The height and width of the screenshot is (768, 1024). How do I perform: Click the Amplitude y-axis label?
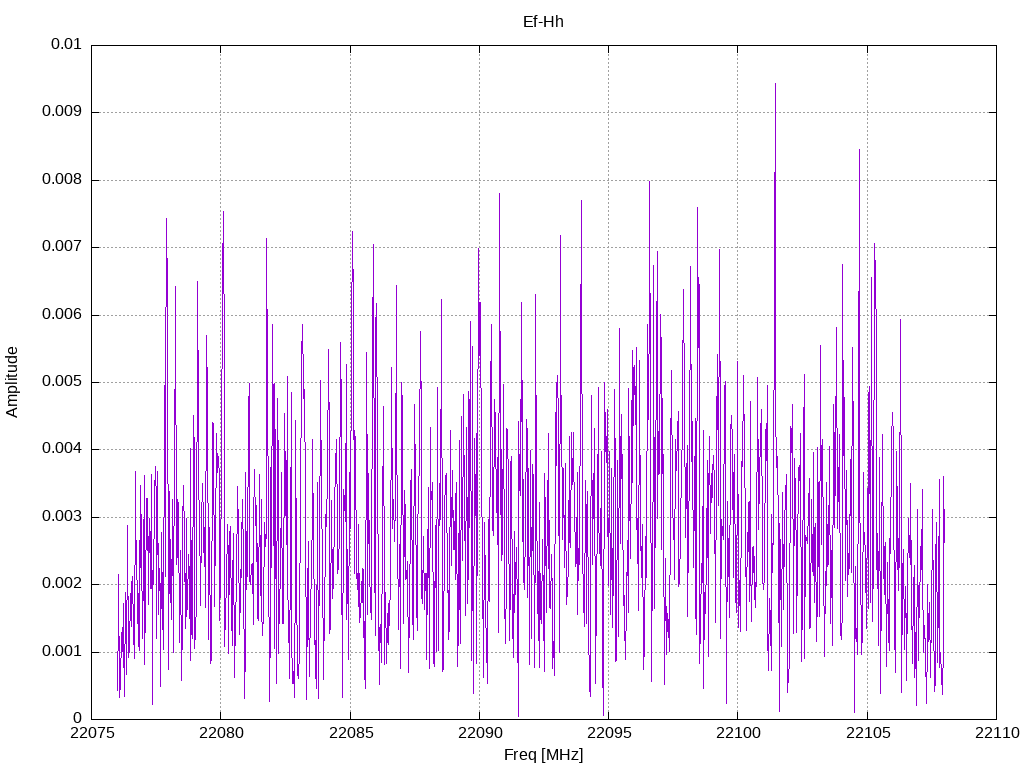[12, 382]
